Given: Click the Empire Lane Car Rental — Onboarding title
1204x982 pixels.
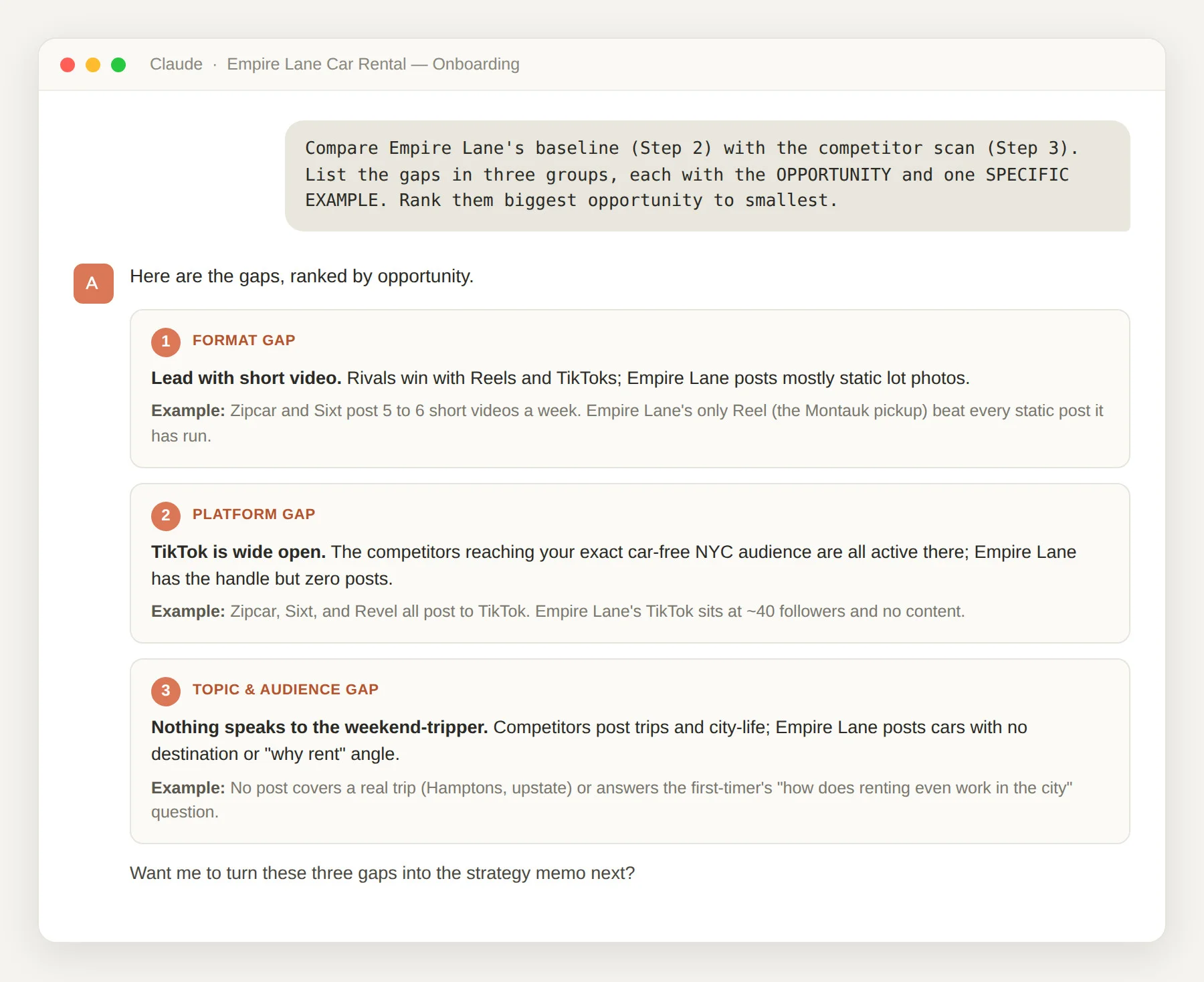Looking at the screenshot, I should pos(373,64).
